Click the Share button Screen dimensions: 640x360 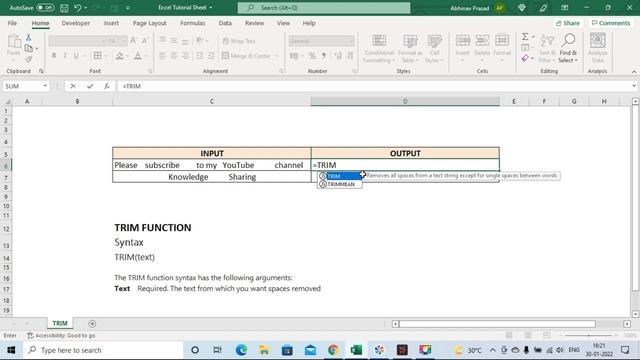568,23
